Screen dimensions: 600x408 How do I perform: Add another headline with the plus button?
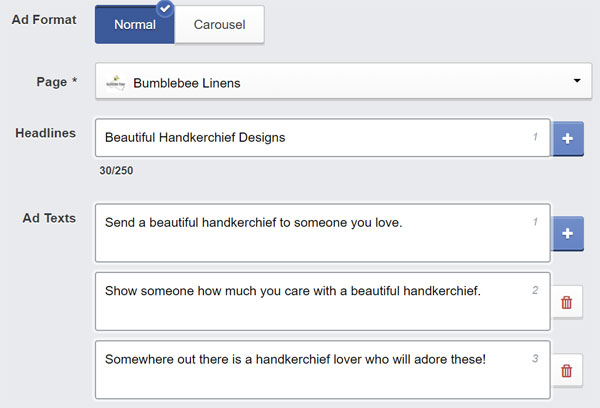point(567,139)
